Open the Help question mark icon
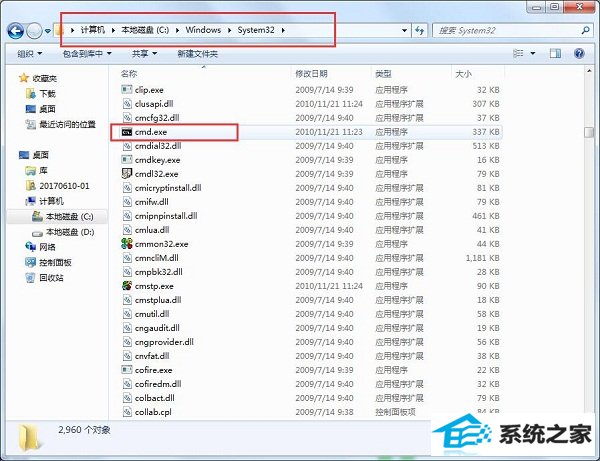The height and width of the screenshot is (461, 600). click(x=579, y=54)
